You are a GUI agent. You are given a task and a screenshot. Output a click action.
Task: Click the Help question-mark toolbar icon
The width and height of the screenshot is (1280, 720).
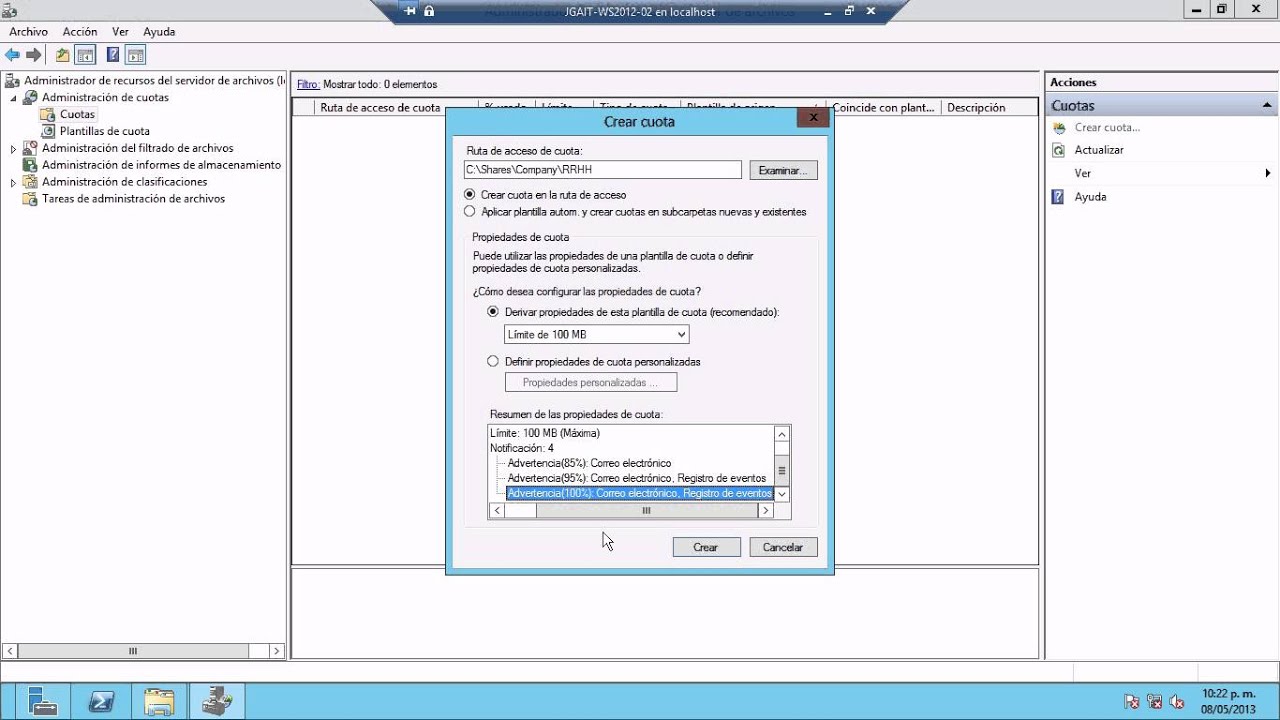pos(113,55)
